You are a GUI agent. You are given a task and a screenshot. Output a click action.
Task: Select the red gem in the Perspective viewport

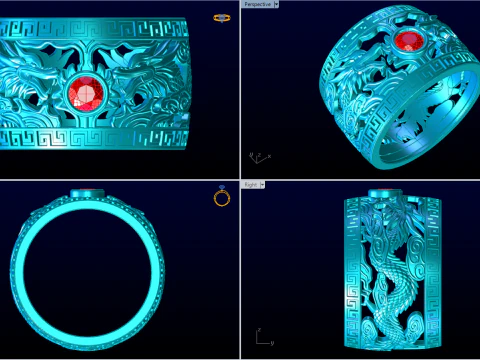(409, 41)
